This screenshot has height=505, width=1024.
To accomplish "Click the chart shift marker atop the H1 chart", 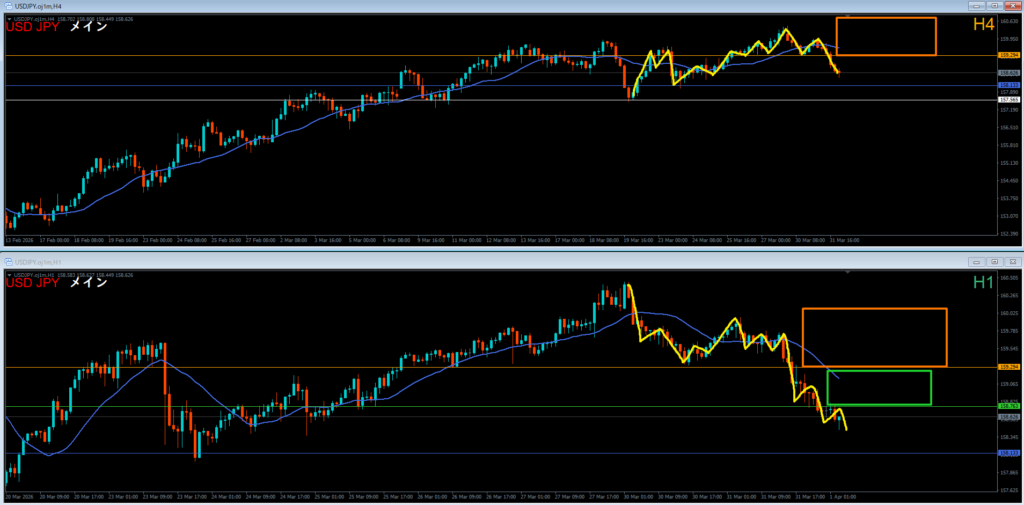I will [848, 271].
